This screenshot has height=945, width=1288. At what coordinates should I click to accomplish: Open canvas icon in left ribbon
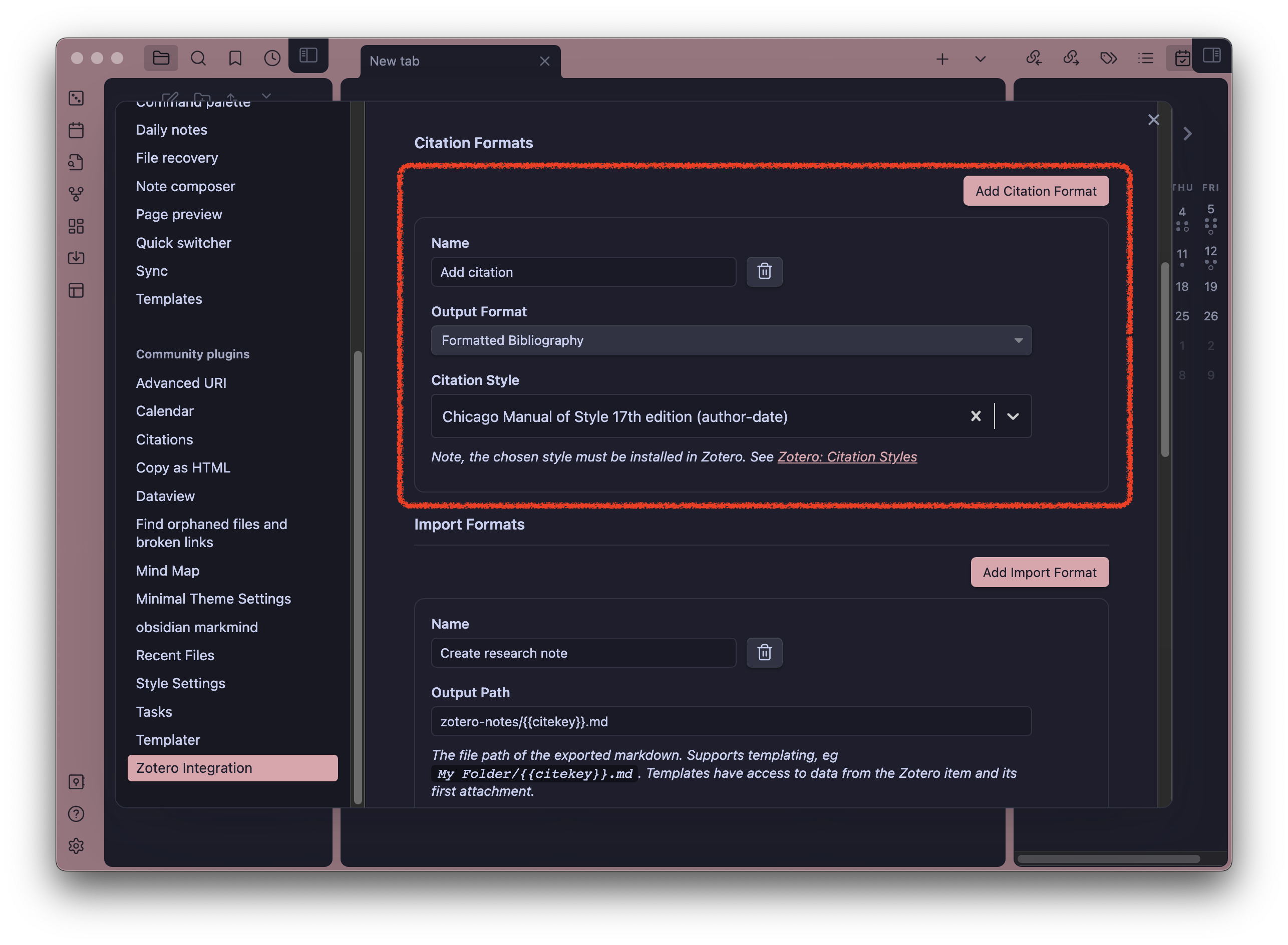(76, 226)
